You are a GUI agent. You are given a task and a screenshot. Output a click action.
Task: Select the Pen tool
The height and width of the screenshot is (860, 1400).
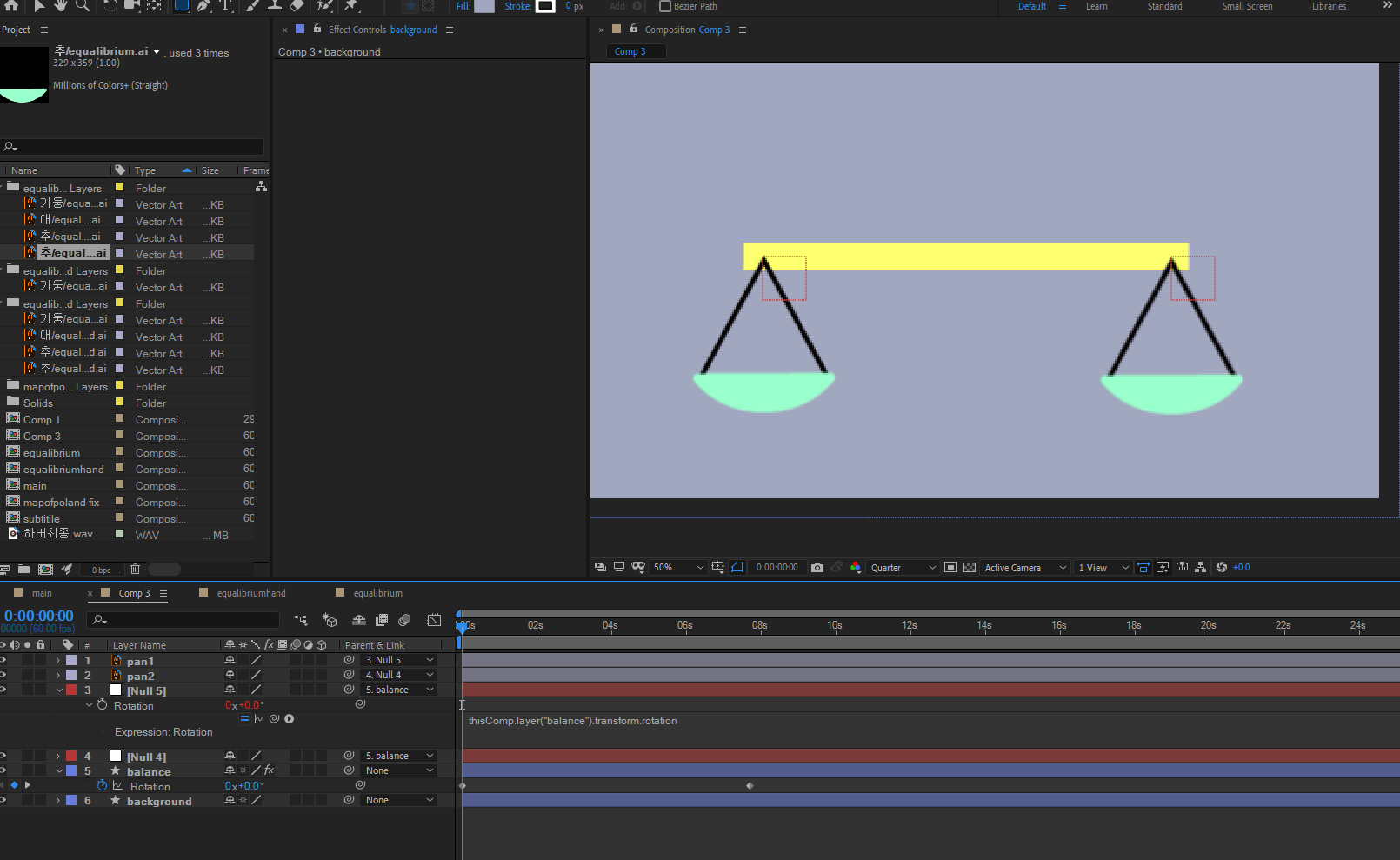pyautogui.click(x=202, y=7)
